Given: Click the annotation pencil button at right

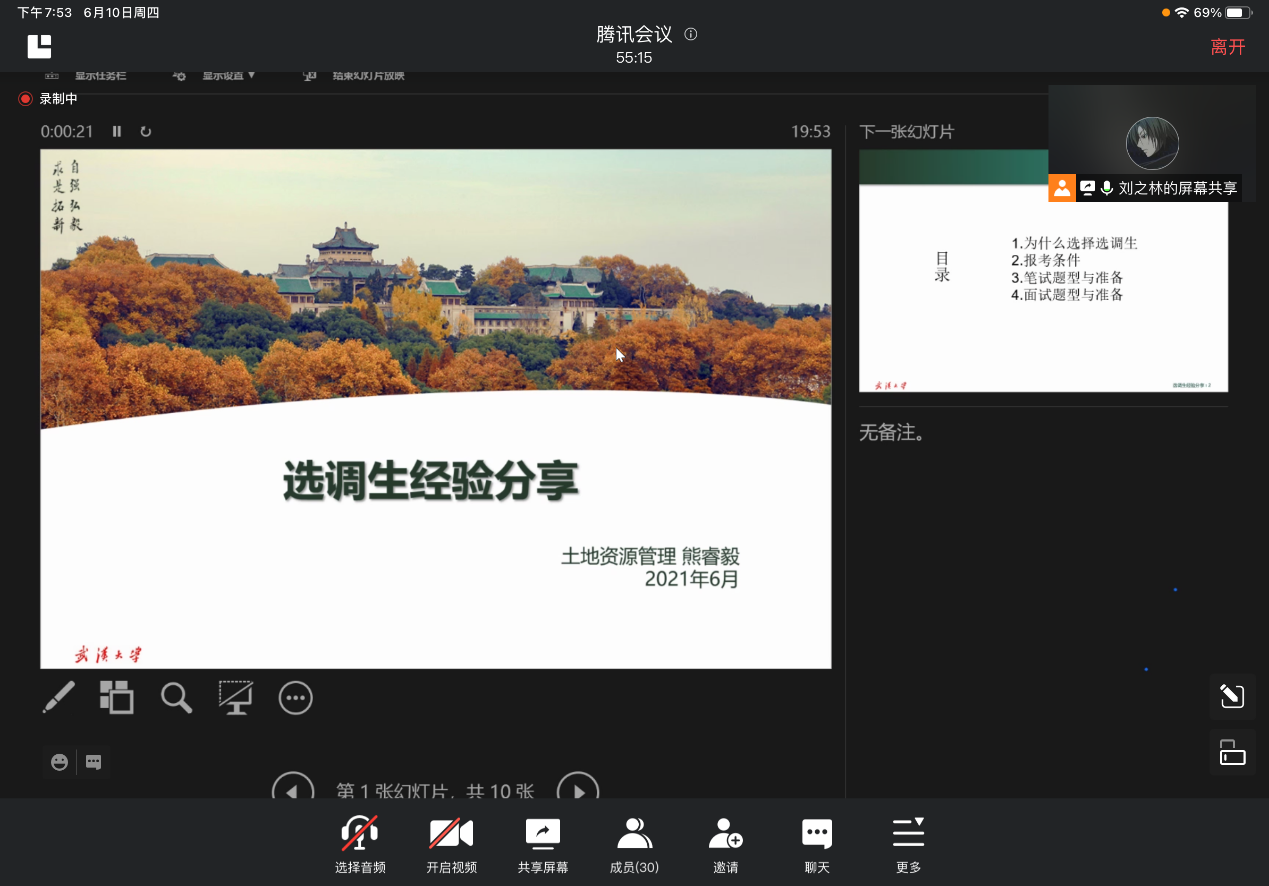Looking at the screenshot, I should pyautogui.click(x=1232, y=696).
